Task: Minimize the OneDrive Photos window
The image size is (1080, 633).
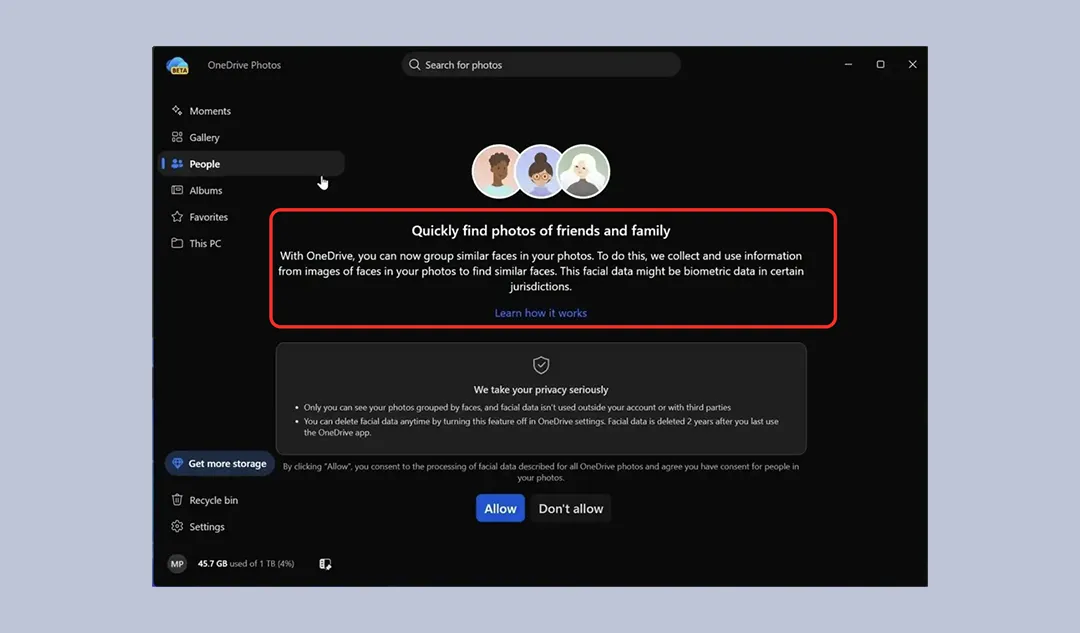Action: pos(849,64)
